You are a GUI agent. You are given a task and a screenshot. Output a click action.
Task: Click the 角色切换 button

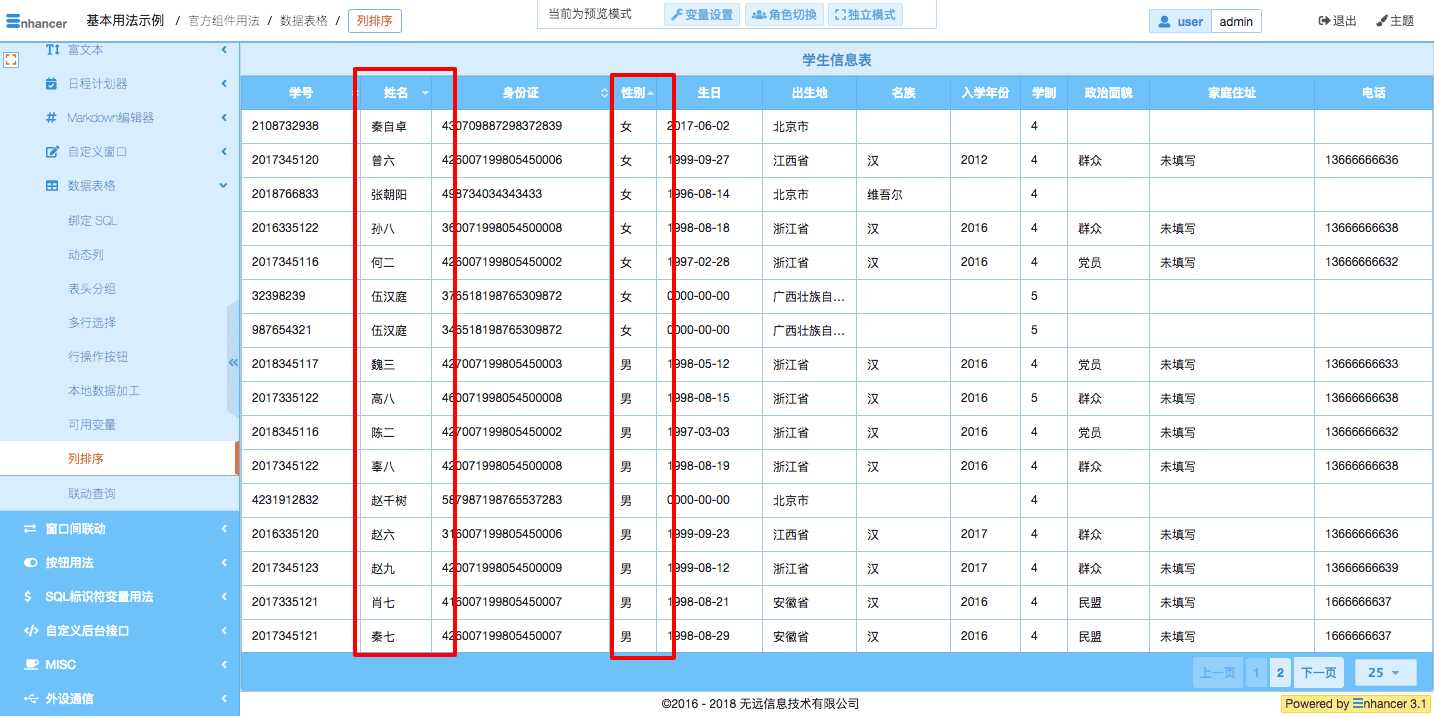tap(784, 15)
